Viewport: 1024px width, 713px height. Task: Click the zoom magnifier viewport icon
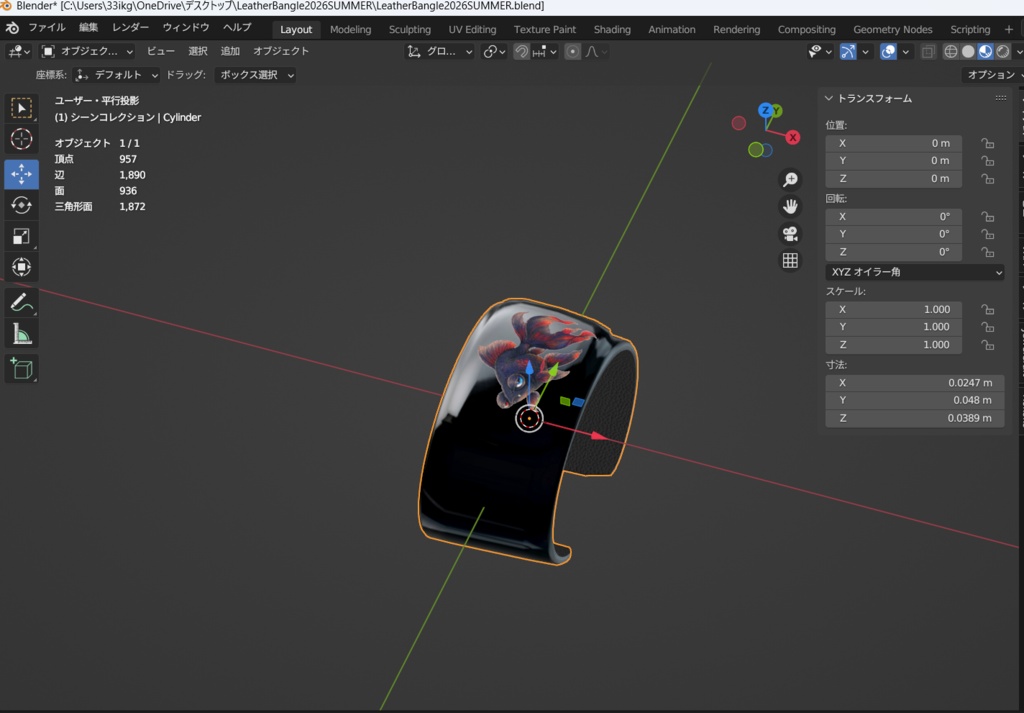(x=790, y=179)
